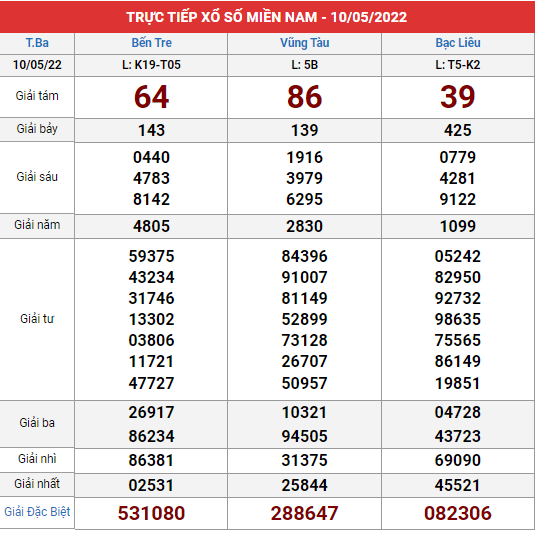Click the Giải tư row label

(37, 319)
